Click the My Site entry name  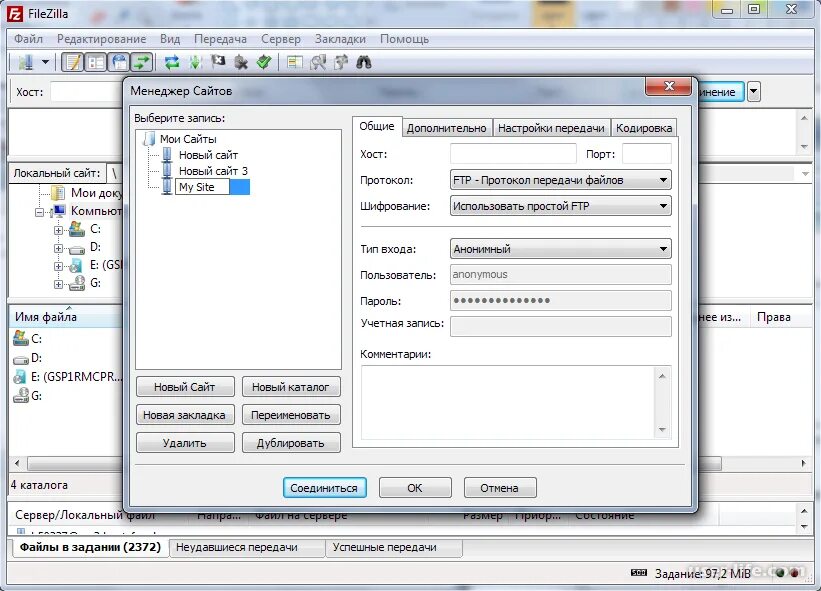203,187
